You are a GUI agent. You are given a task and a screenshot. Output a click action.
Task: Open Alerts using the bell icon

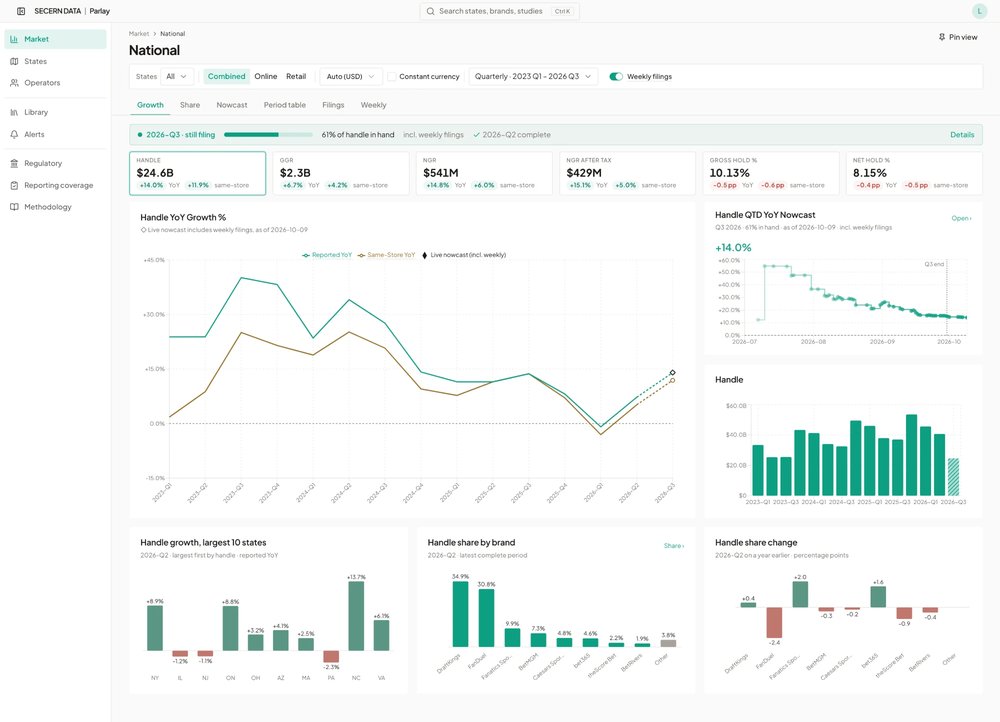(x=14, y=135)
